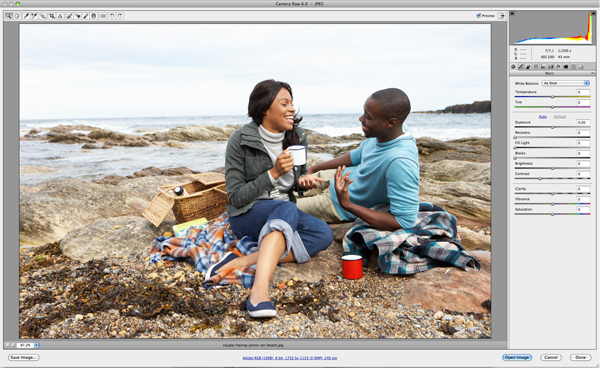The image size is (600, 368).
Task: Toggle shadow clipping warning in histogram
Action: [512, 13]
